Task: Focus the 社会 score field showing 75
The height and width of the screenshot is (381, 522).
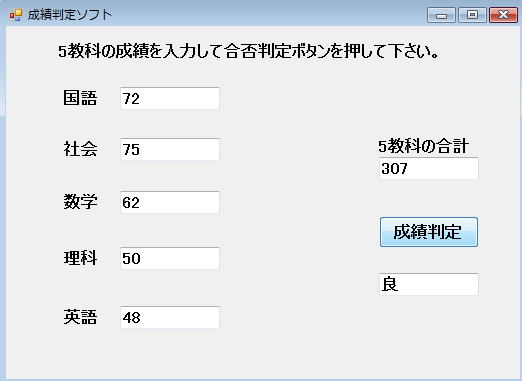Action: coord(170,149)
